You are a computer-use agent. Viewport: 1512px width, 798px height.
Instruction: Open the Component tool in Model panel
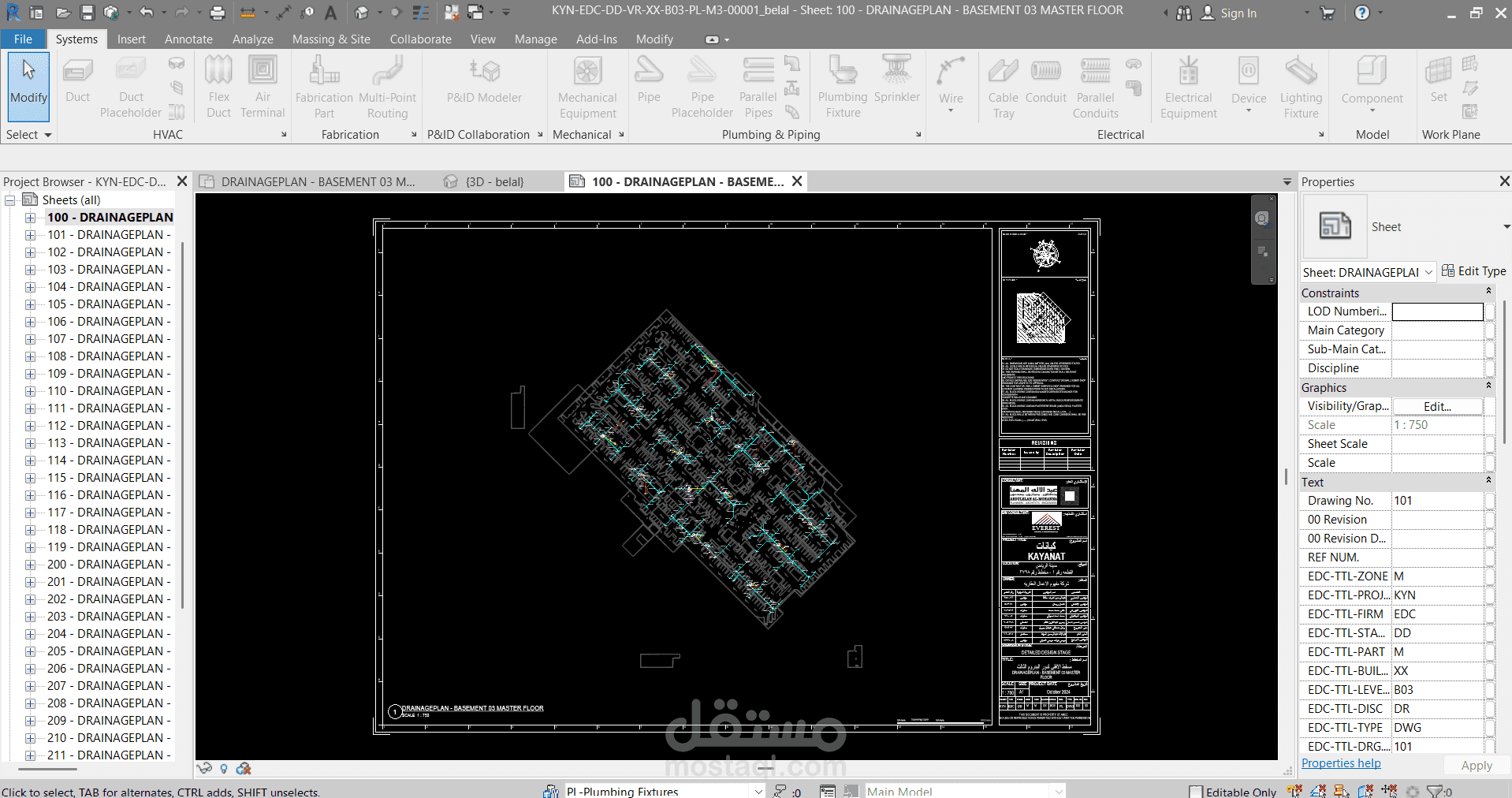click(1372, 83)
